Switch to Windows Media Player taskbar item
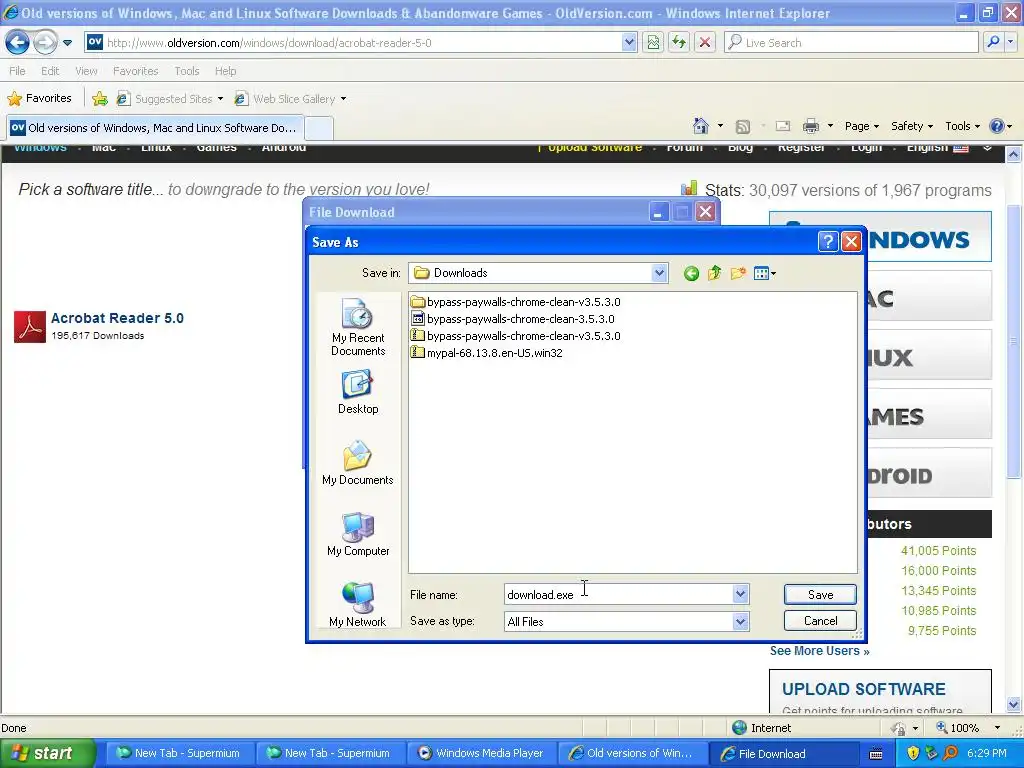 480,754
